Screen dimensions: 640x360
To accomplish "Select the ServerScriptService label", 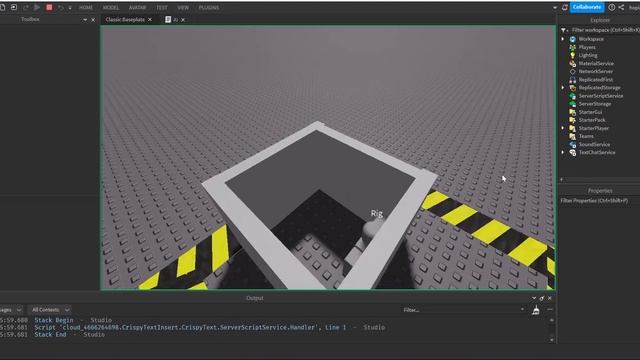I will click(x=601, y=96).
